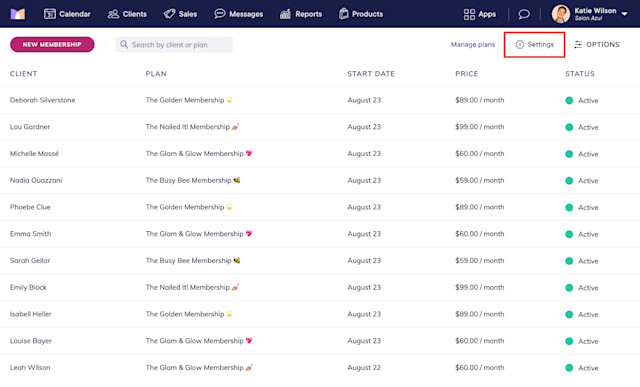
Task: Click the app logo in top bar
Action: (x=18, y=14)
